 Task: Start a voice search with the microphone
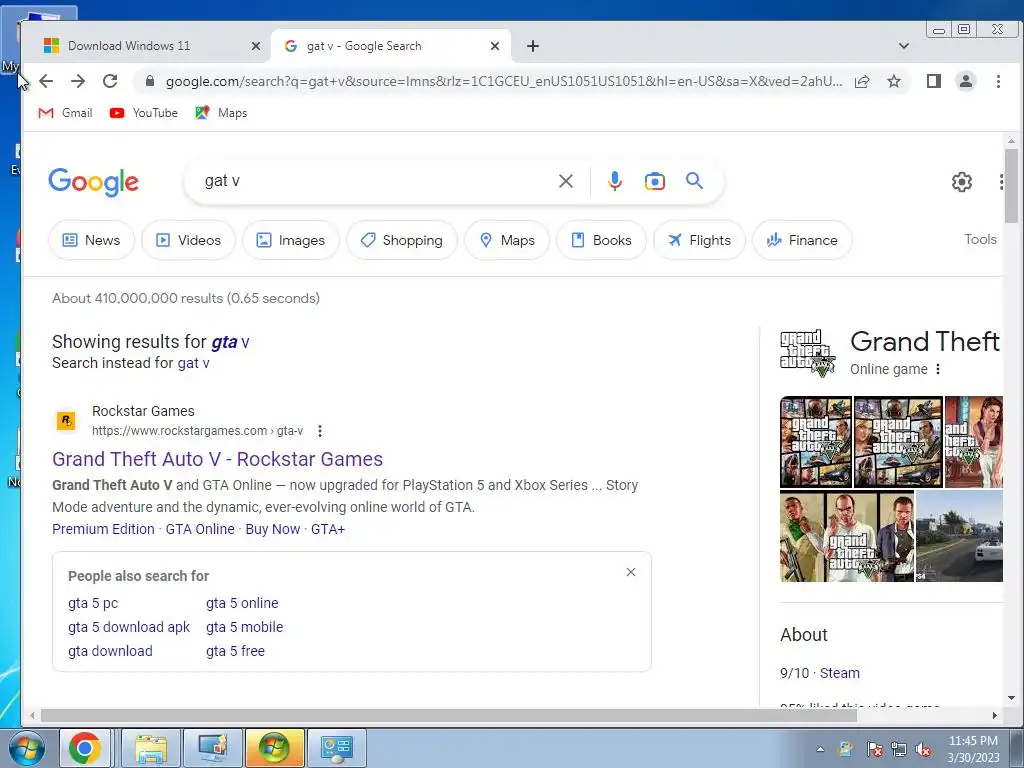(x=615, y=181)
